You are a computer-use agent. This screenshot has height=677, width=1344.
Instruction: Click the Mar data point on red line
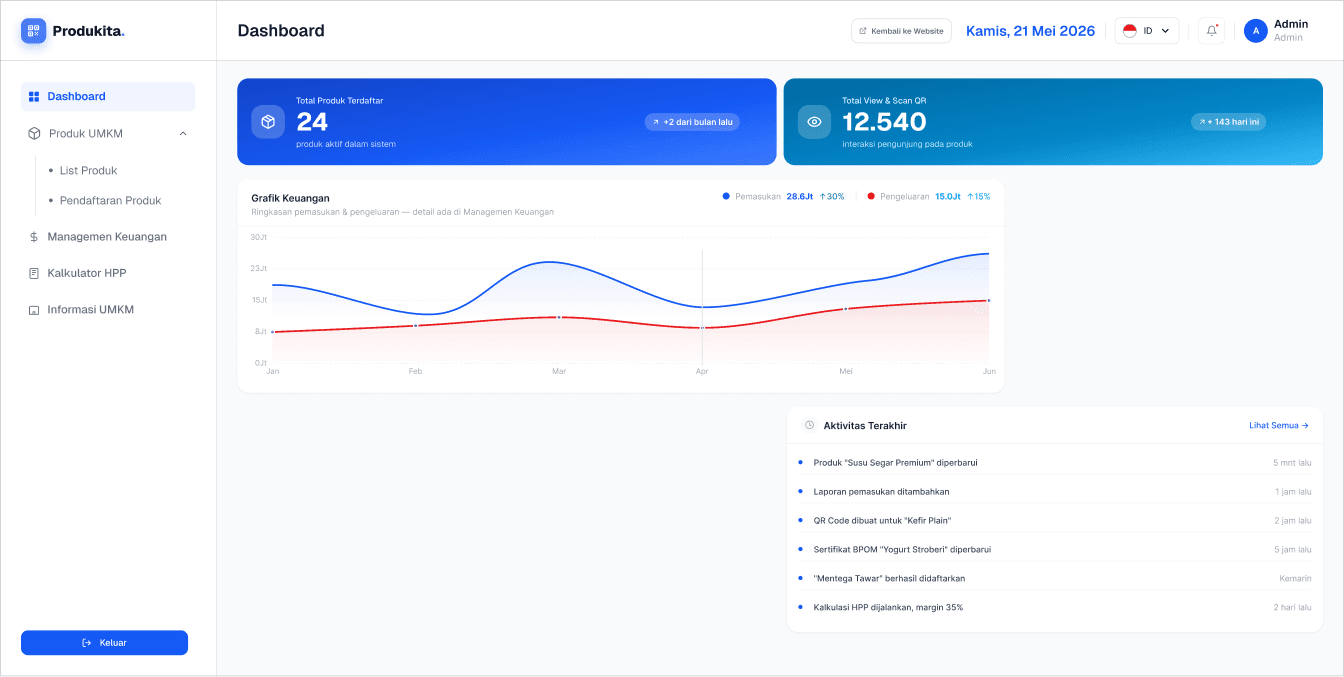pos(559,317)
